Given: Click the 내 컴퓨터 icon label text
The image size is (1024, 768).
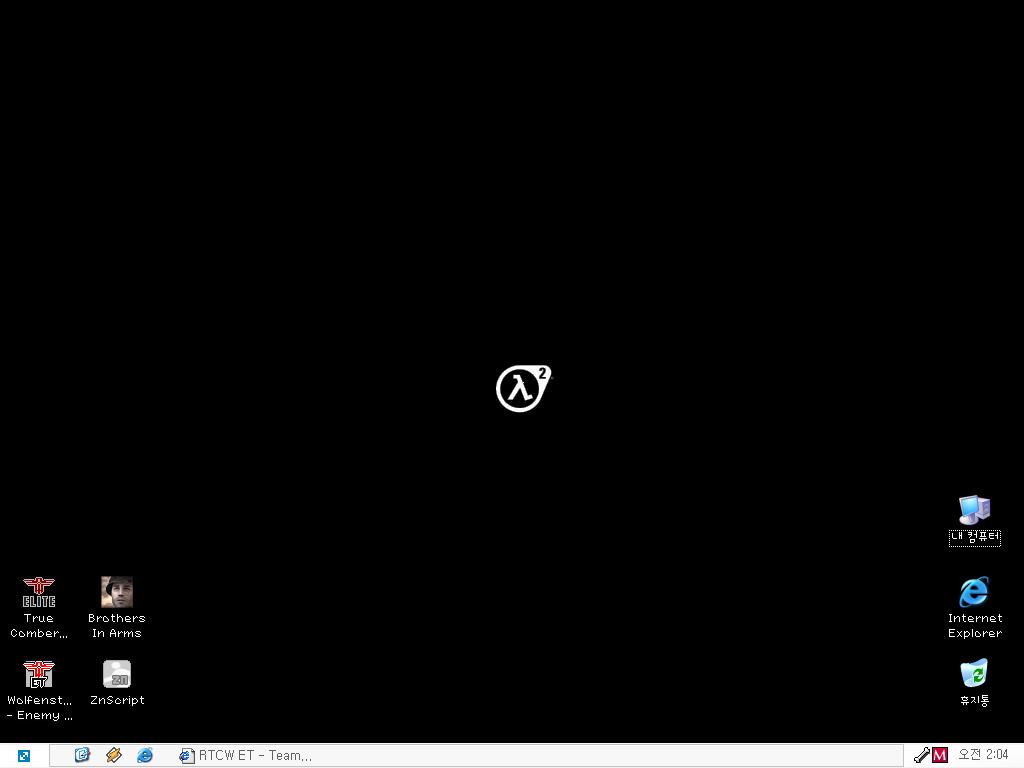Looking at the screenshot, I should tap(974, 537).
